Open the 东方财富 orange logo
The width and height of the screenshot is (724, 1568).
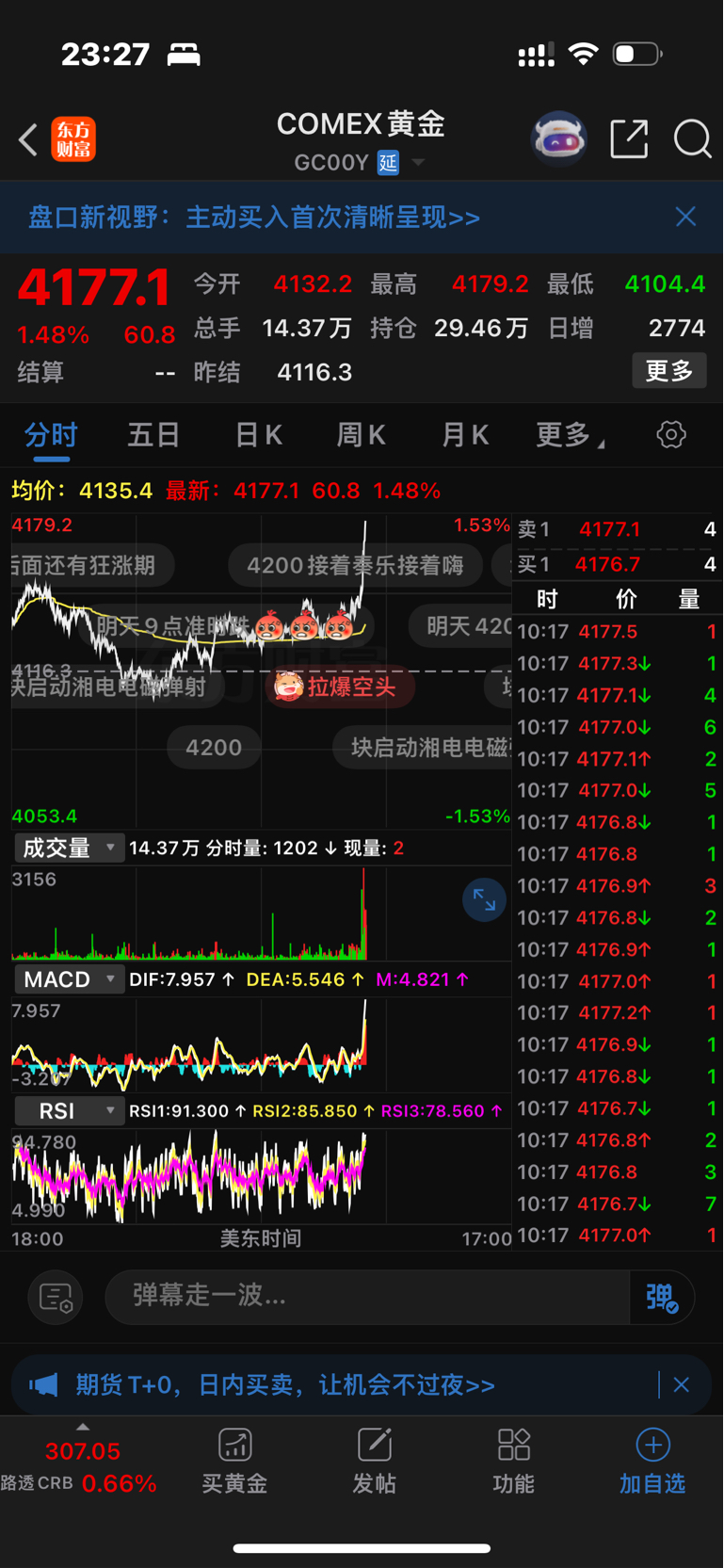click(73, 139)
